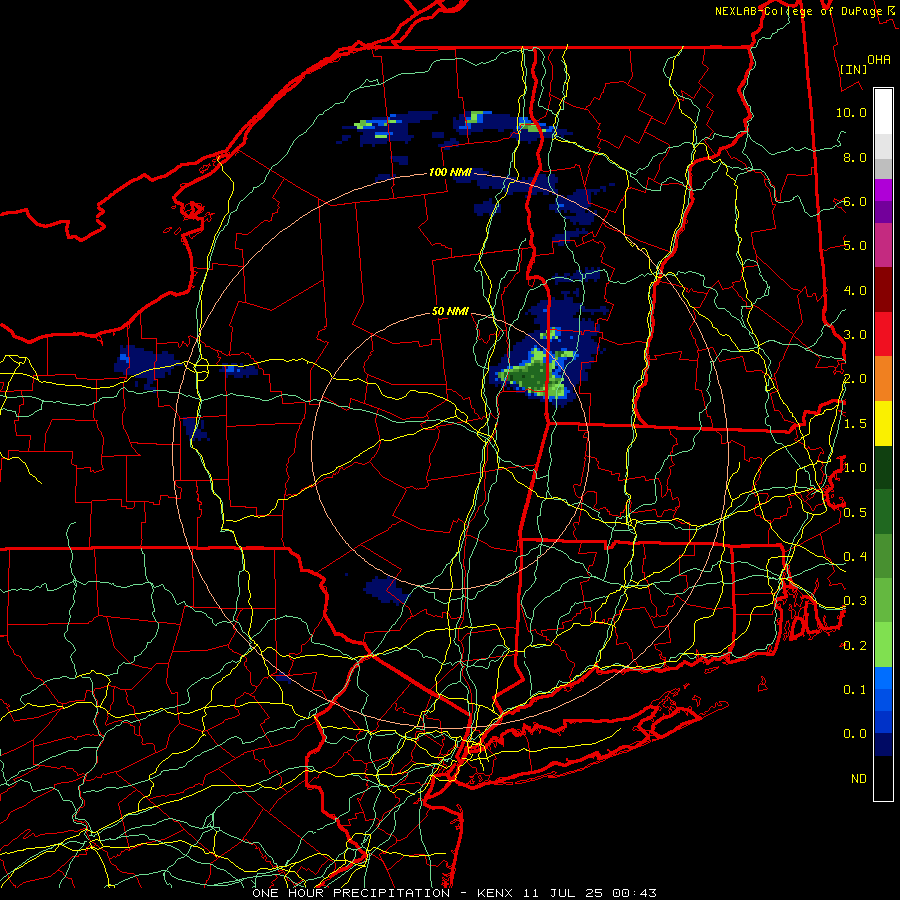
Task: Select the light green swatch near 0.2
Action: click(883, 645)
